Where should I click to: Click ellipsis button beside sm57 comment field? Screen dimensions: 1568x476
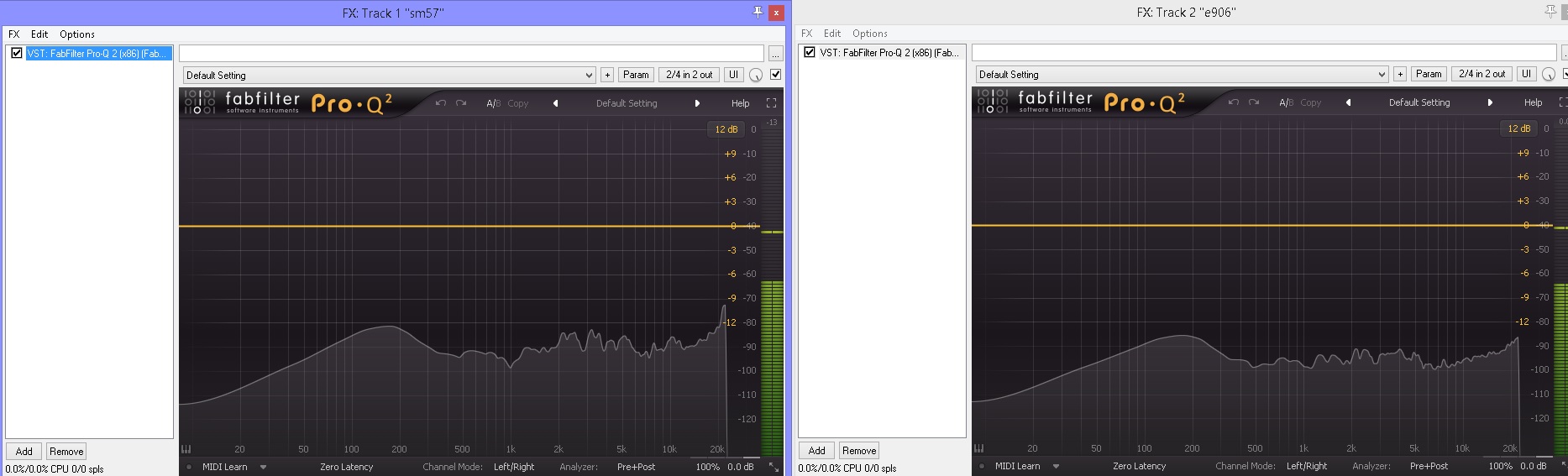pyautogui.click(x=775, y=54)
